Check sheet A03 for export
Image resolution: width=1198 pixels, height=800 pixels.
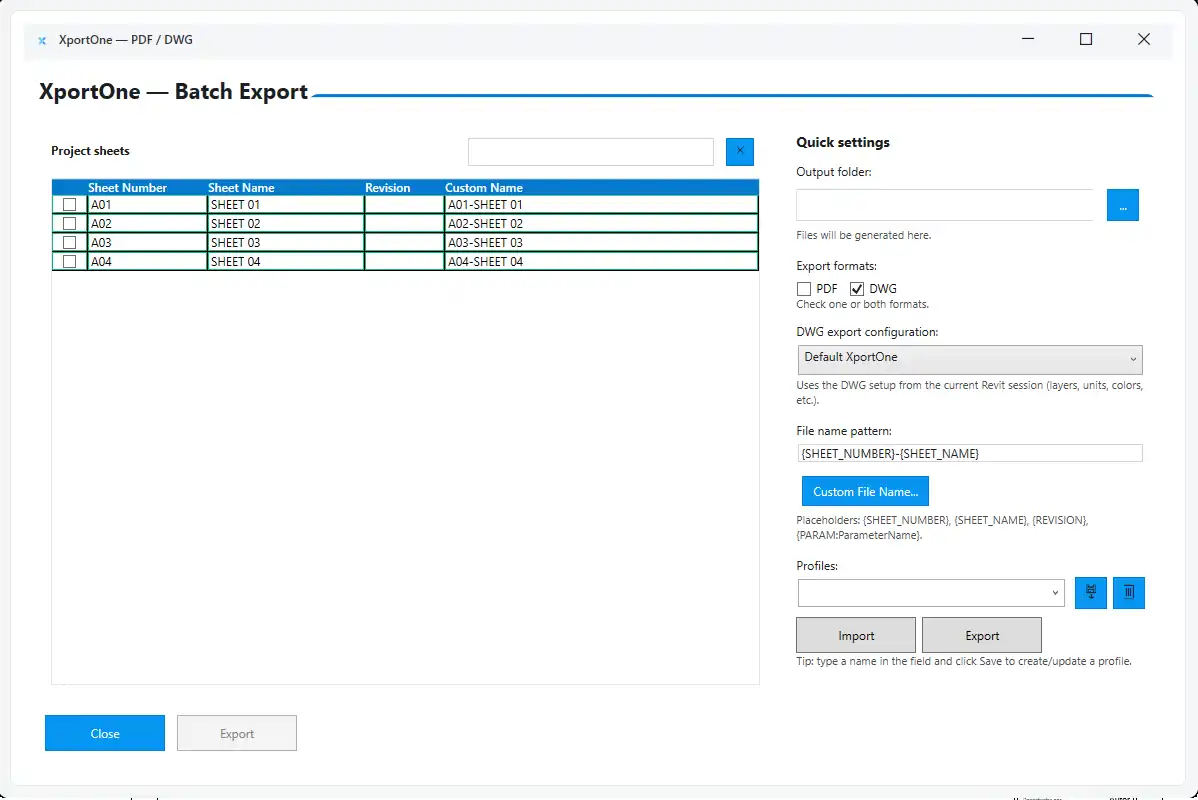[69, 242]
